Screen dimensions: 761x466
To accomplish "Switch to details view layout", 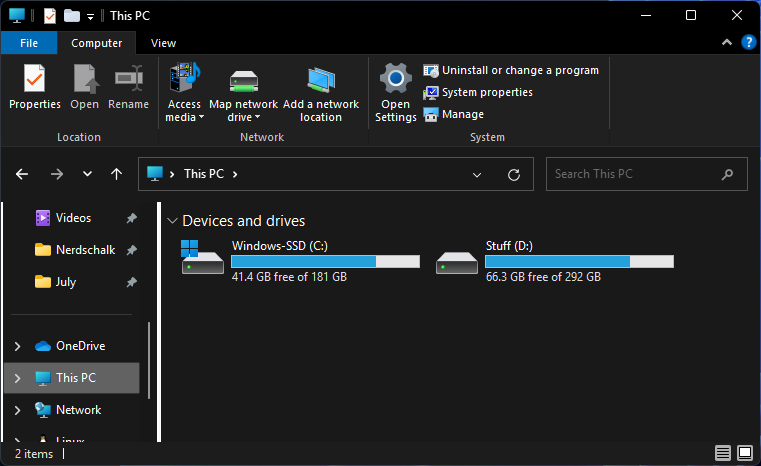I will [x=723, y=454].
